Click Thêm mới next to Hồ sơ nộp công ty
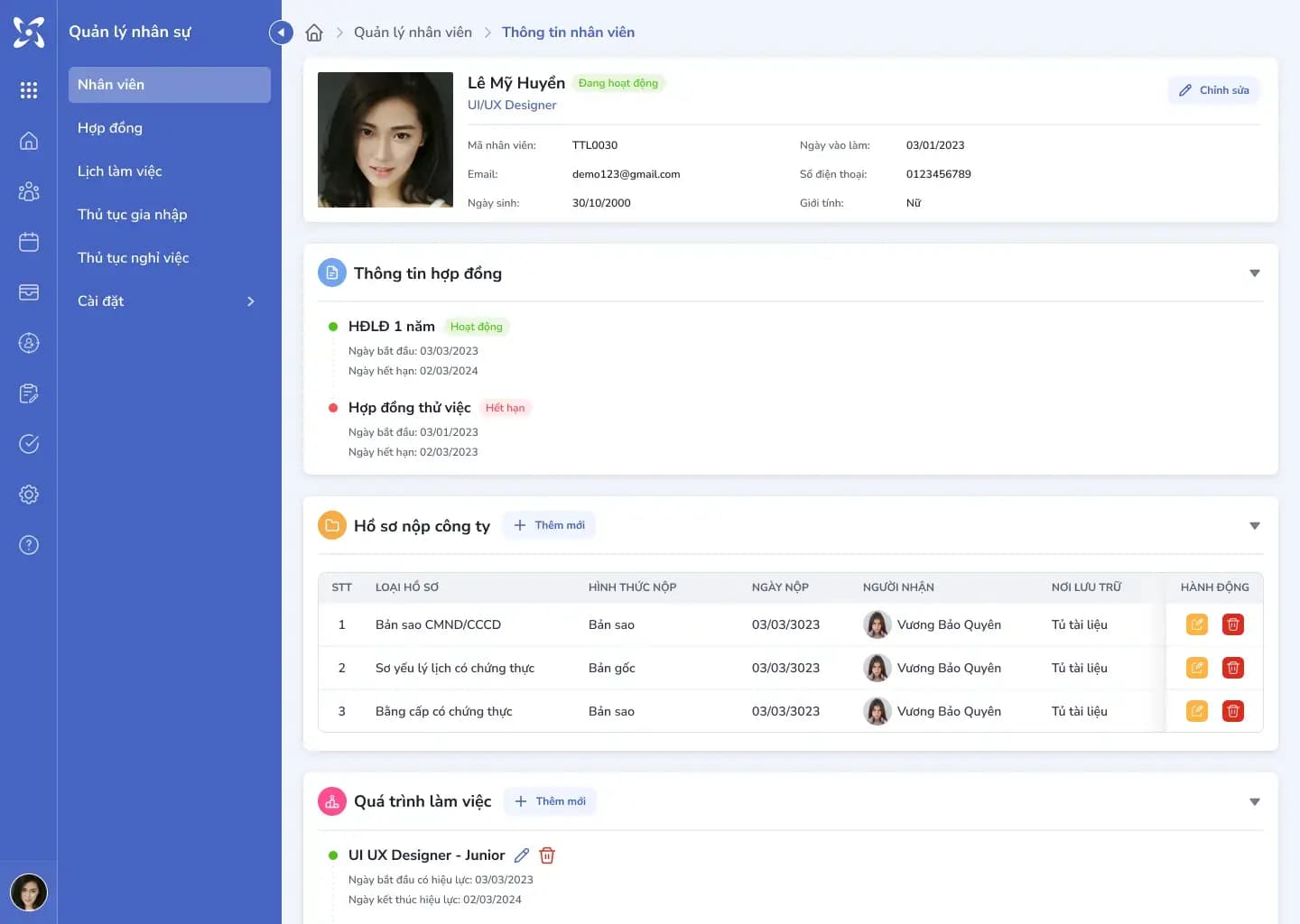This screenshot has height=924, width=1300. click(549, 525)
